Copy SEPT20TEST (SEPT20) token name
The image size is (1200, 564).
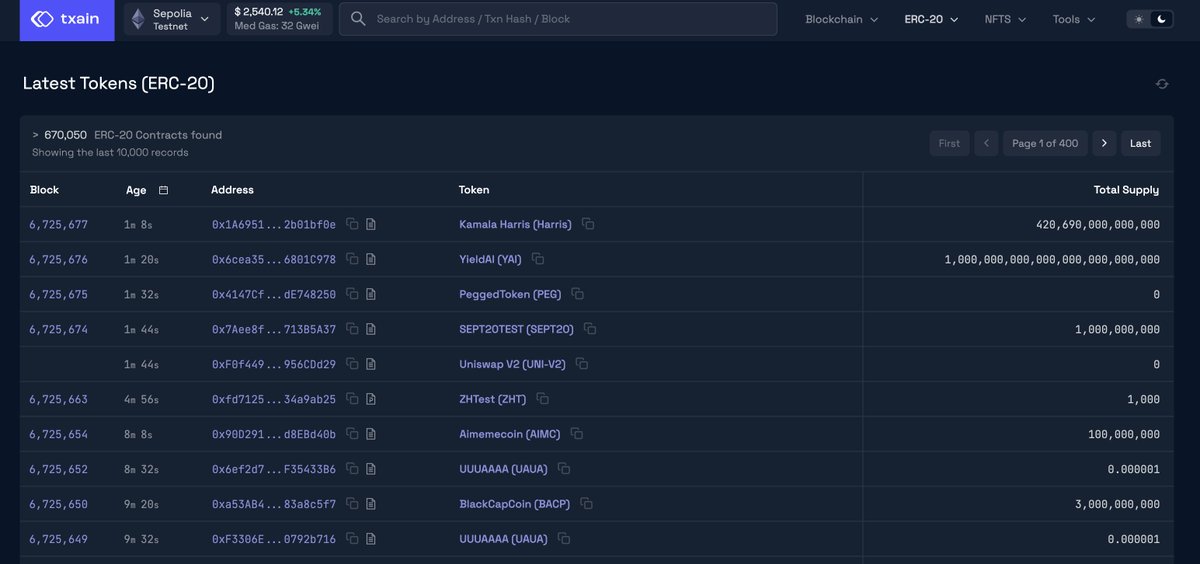tap(590, 329)
